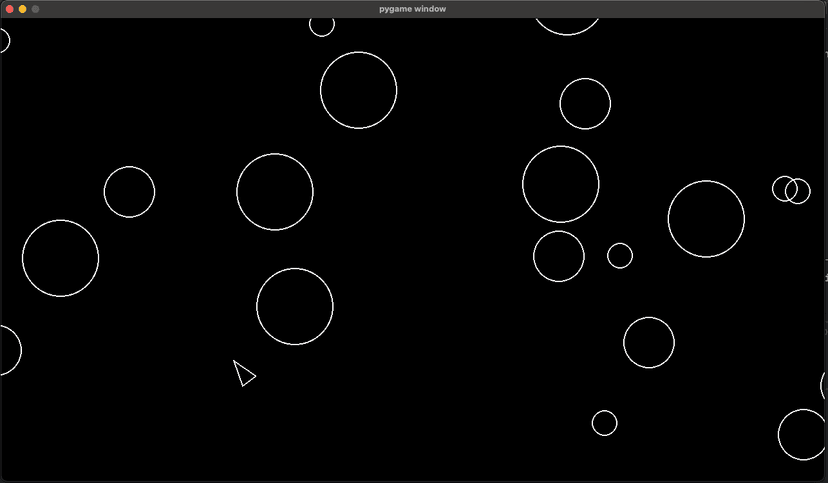This screenshot has height=483, width=828.
Task: Close the pygame window with the red button
Action: pyautogui.click(x=10, y=9)
